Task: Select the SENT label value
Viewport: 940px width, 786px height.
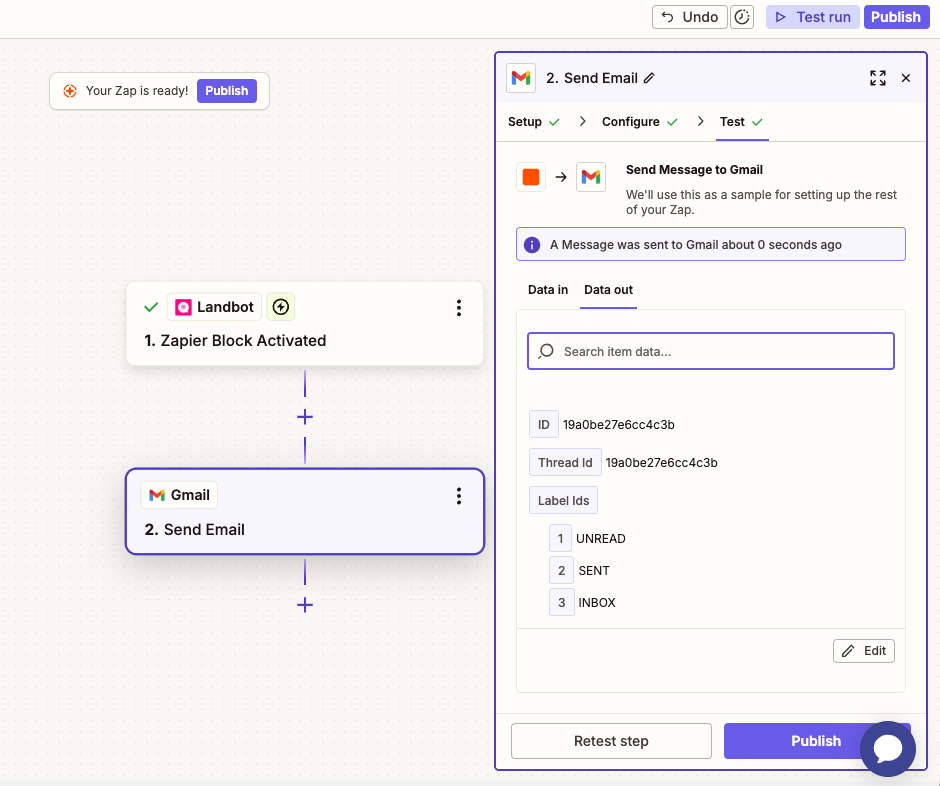Action: pyautogui.click(x=594, y=571)
